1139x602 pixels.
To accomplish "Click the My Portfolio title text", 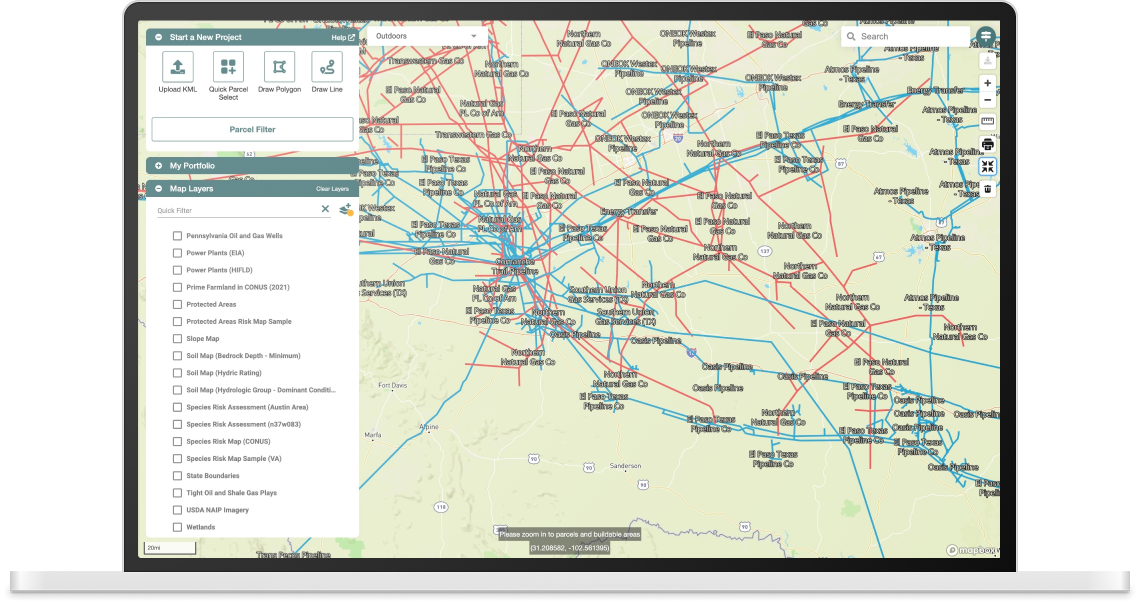I will (192, 166).
